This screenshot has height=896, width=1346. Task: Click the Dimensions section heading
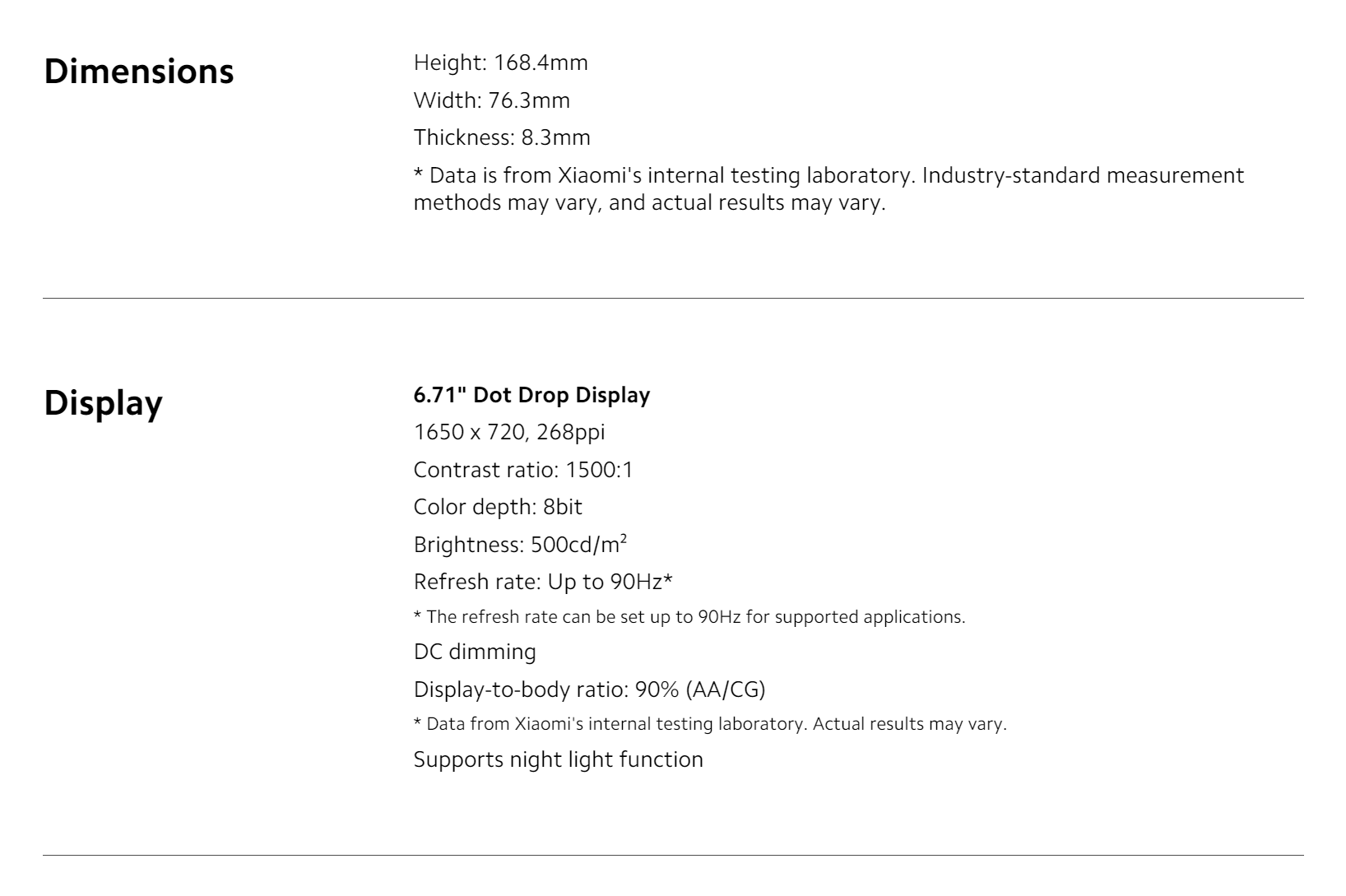point(139,72)
